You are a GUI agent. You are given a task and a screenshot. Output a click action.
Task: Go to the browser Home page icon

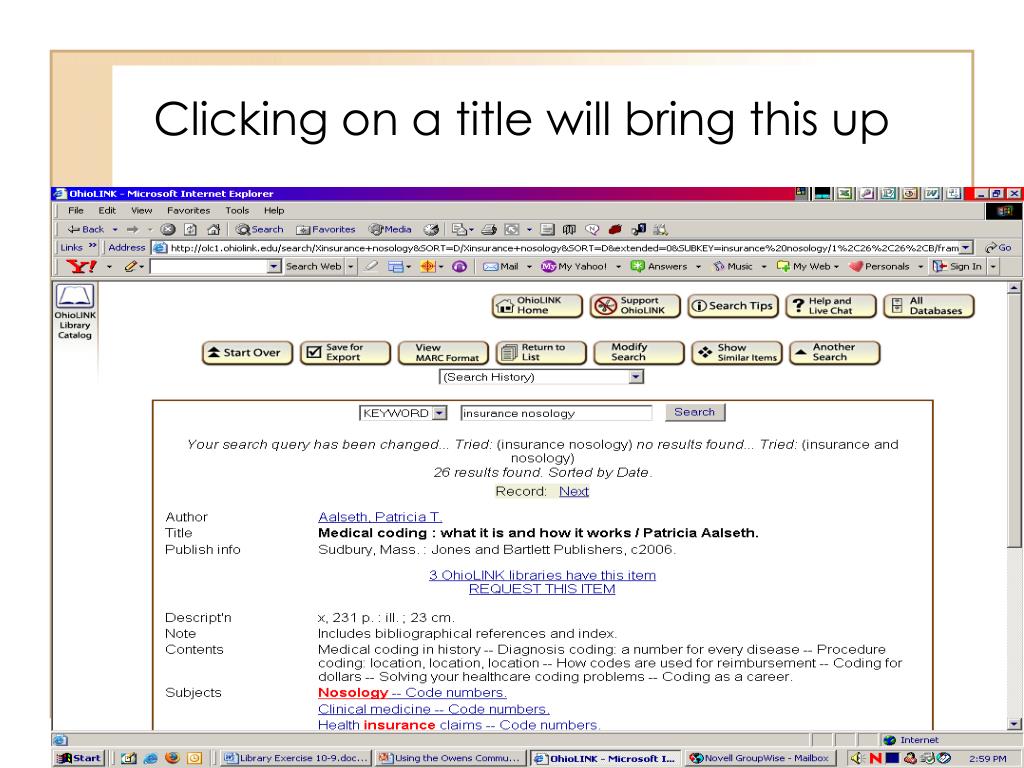[213, 229]
